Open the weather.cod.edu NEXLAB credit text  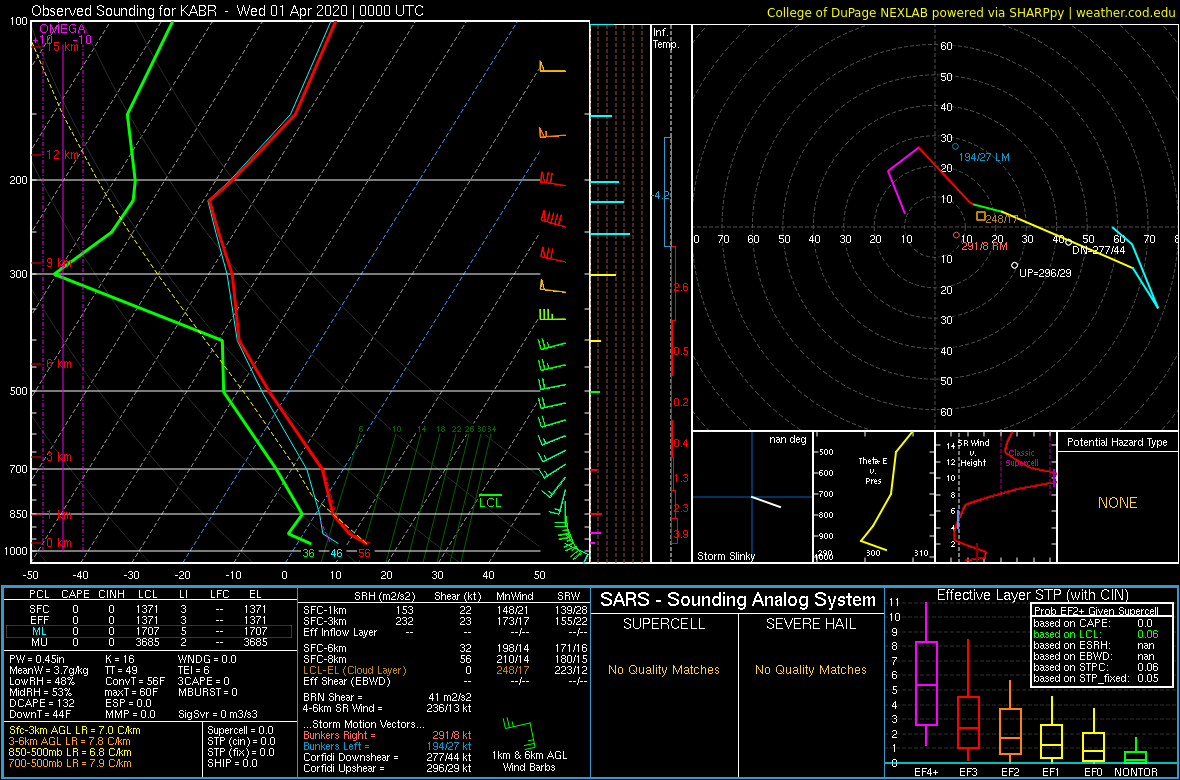pos(970,11)
